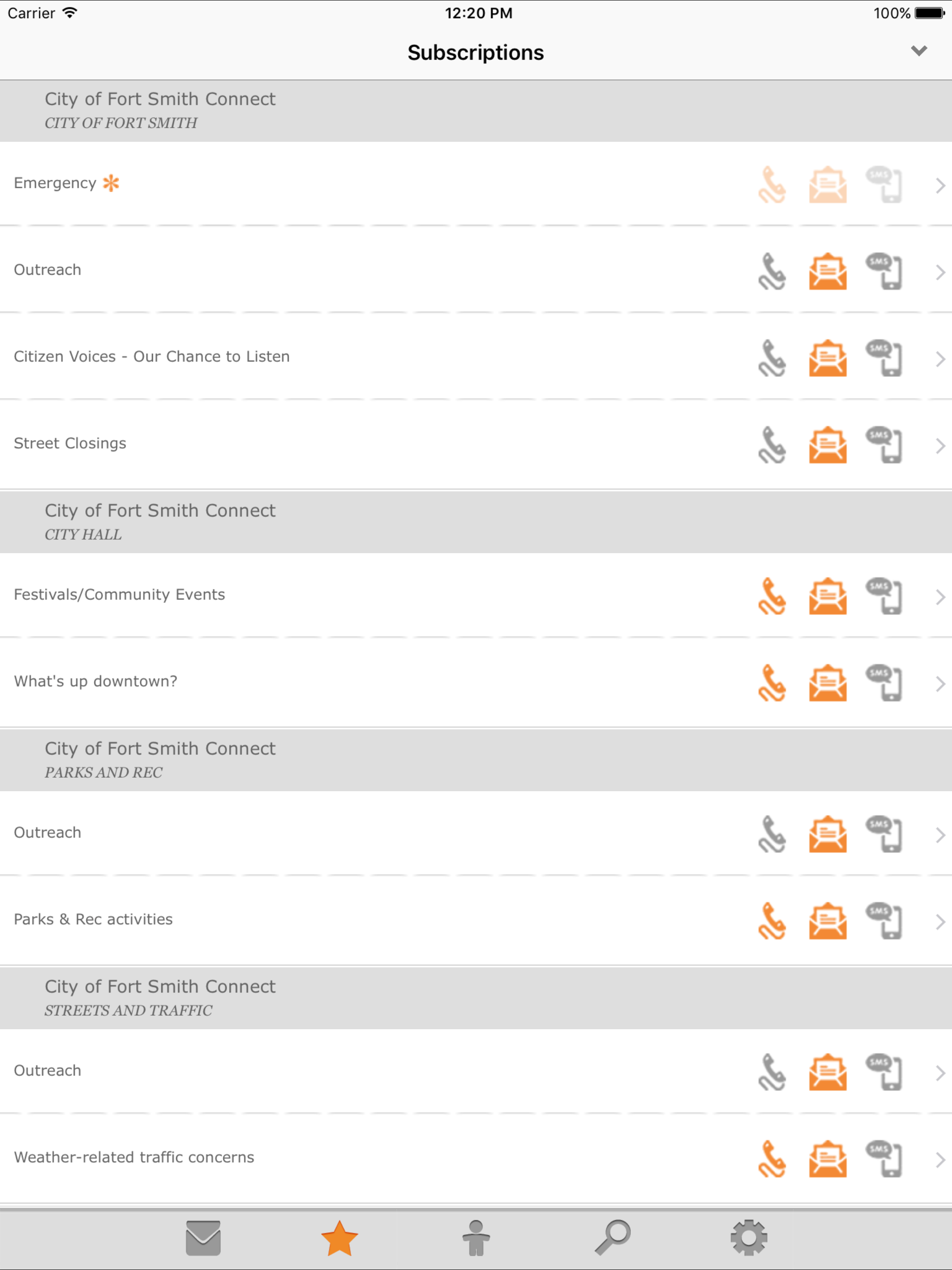Tap the magnifying glass search icon
952x1270 pixels.
click(x=612, y=1238)
